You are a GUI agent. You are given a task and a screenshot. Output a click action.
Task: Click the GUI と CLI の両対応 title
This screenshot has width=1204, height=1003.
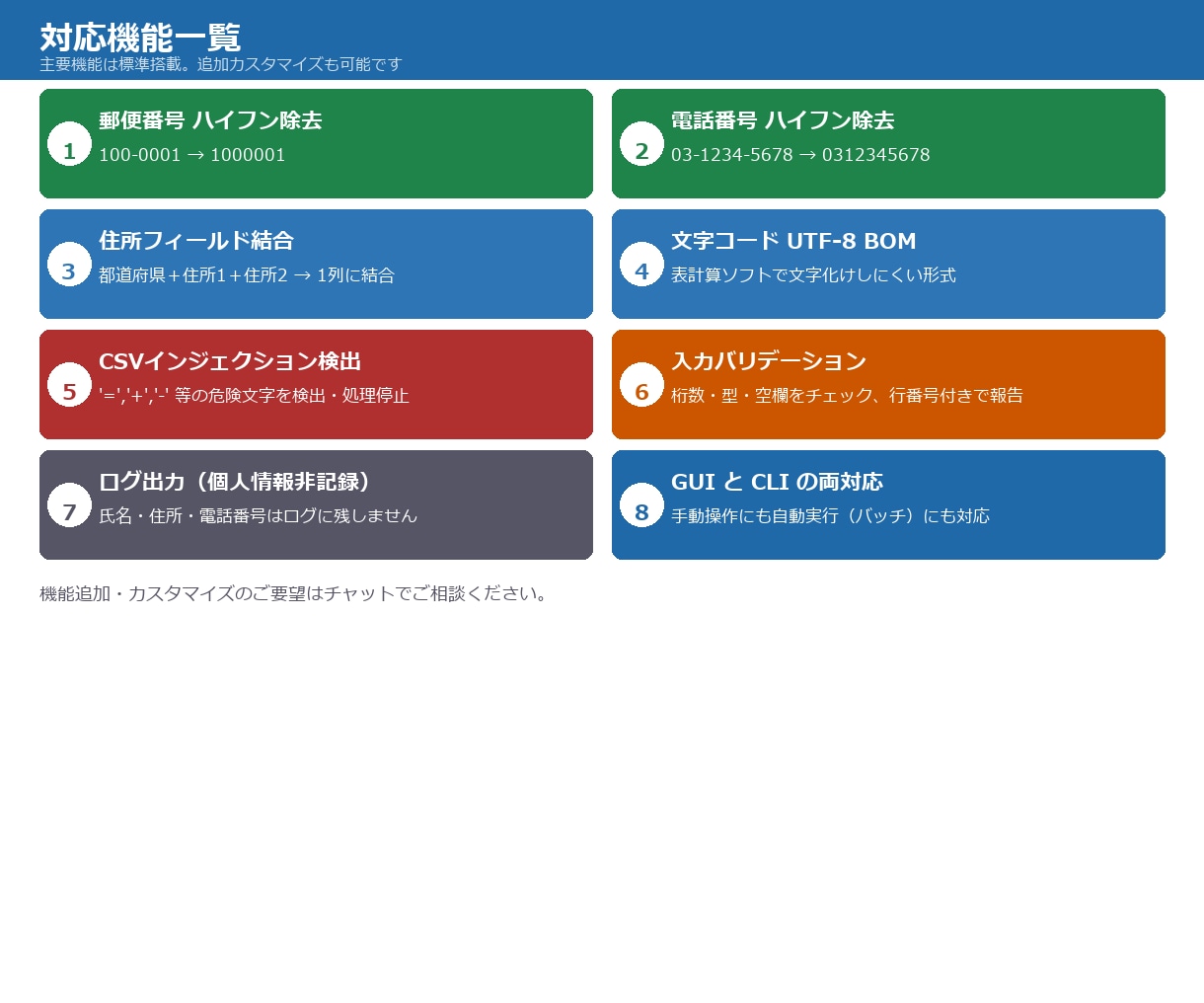pos(777,482)
